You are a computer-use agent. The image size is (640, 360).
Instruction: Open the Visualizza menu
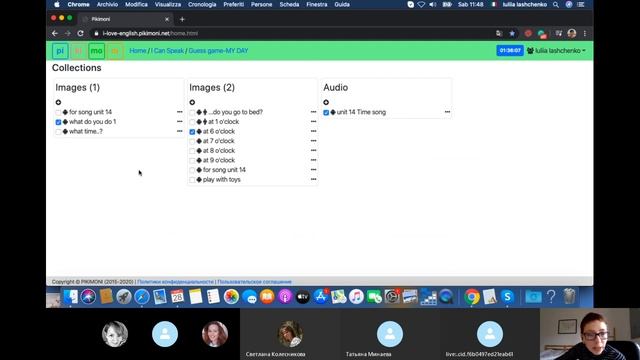click(x=168, y=4)
